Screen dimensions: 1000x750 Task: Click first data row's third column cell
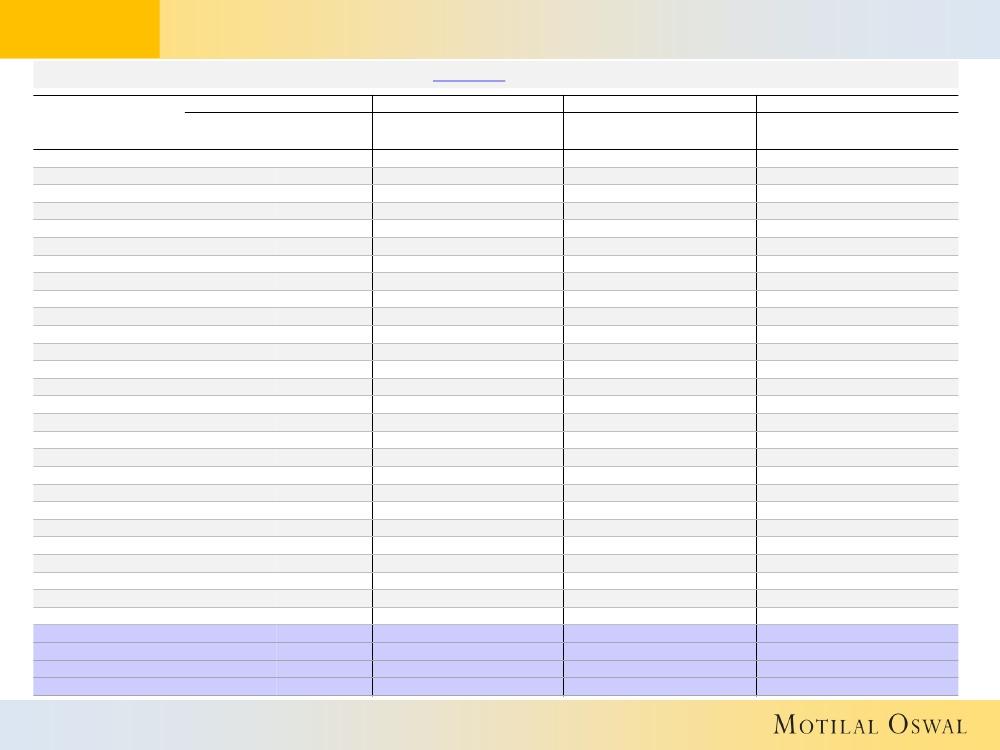coord(659,158)
